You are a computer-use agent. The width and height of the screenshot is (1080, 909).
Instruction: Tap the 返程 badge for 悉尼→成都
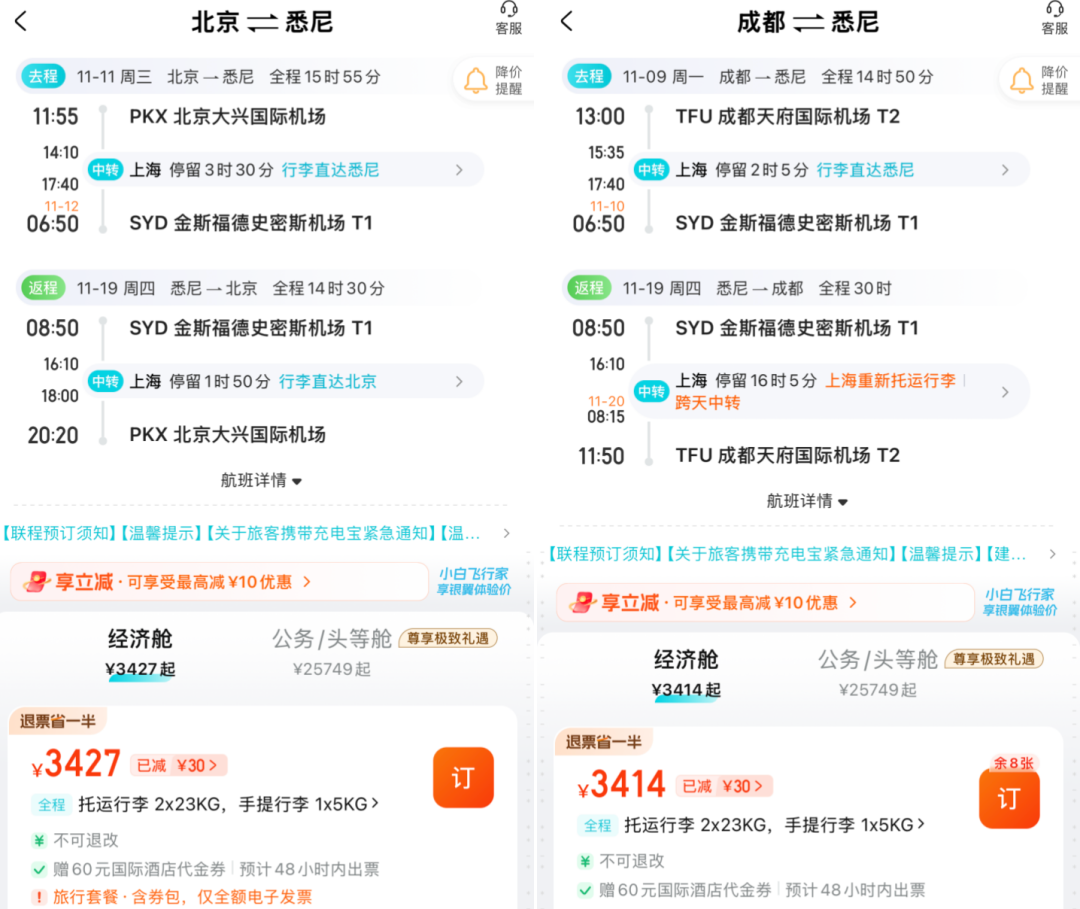pos(589,288)
